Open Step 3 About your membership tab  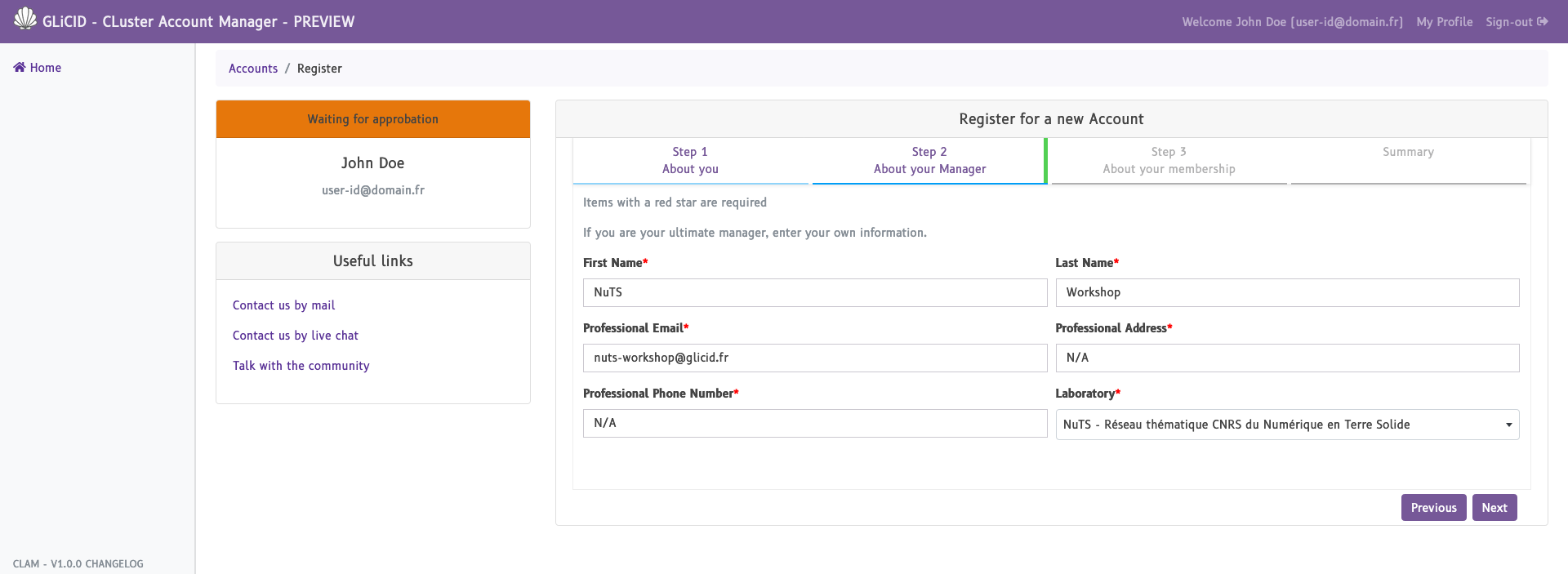pos(1168,160)
